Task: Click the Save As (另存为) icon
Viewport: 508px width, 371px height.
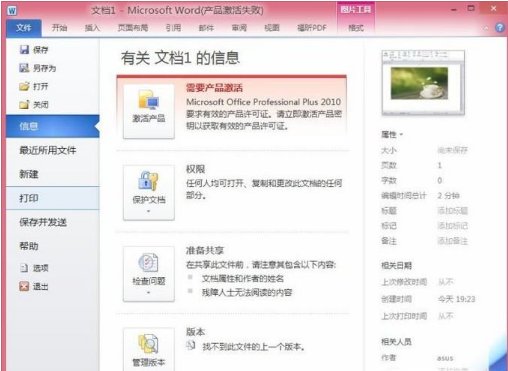Action: point(24,68)
